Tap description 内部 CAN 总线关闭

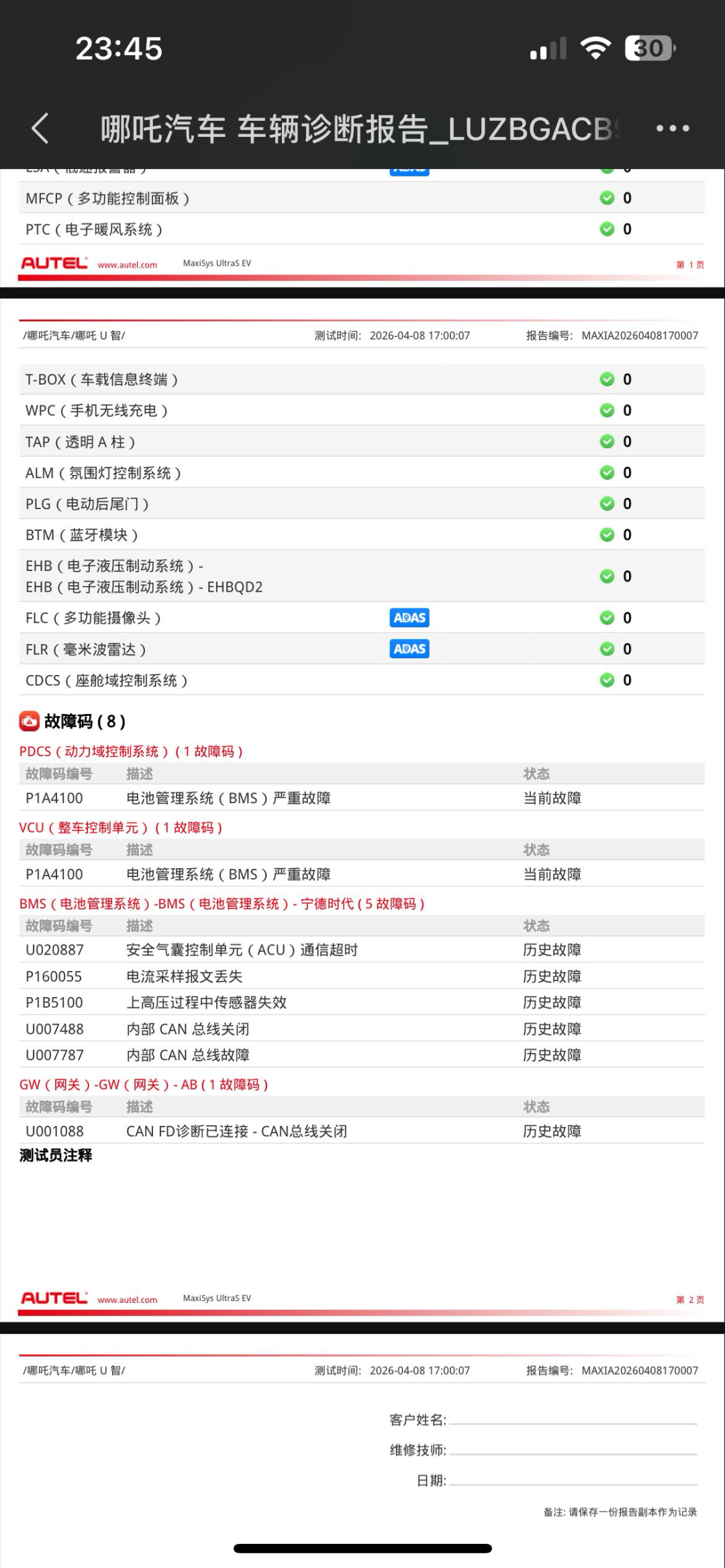point(188,1029)
